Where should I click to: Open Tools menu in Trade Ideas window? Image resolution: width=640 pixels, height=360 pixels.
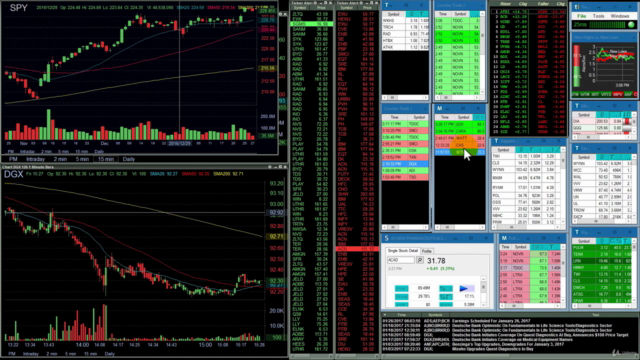pos(598,16)
